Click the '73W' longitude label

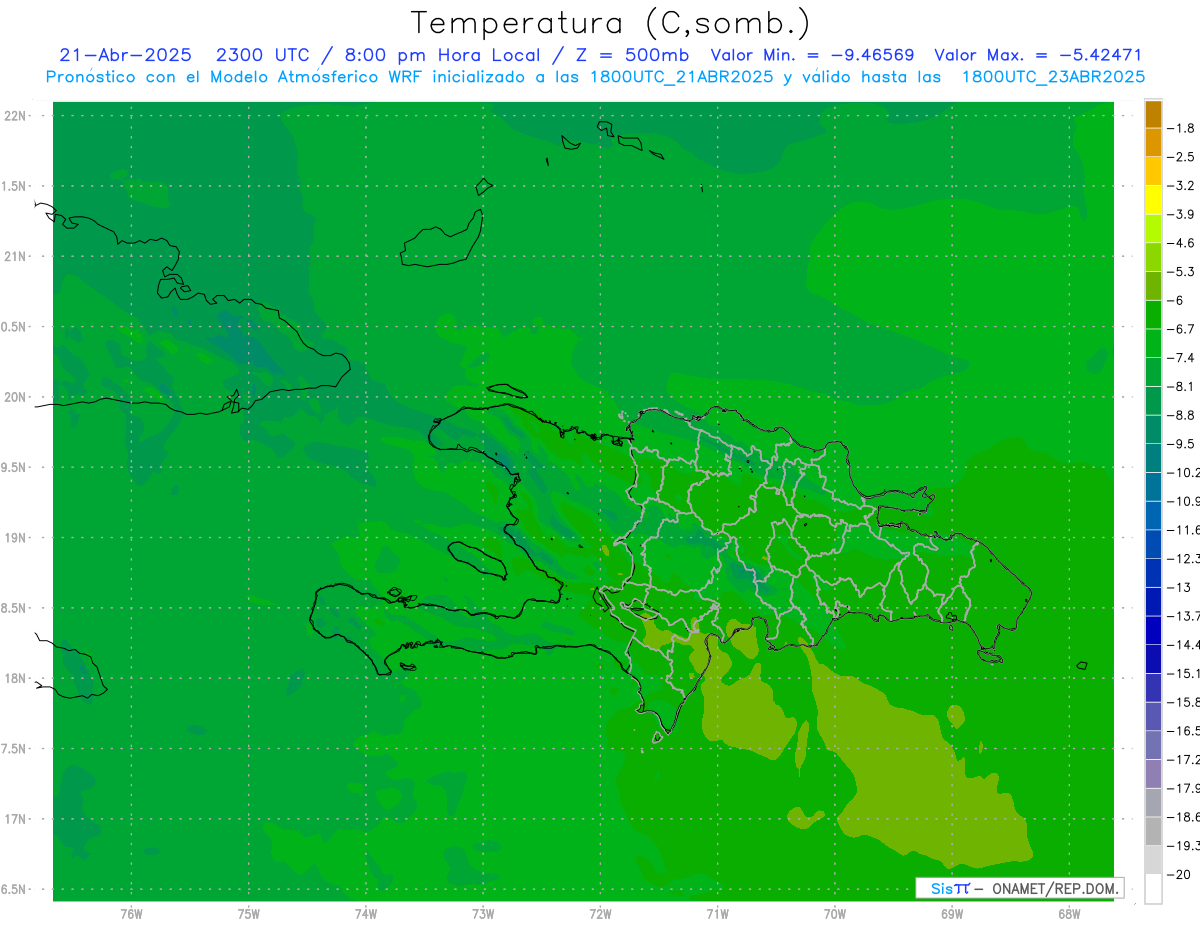coord(483,913)
